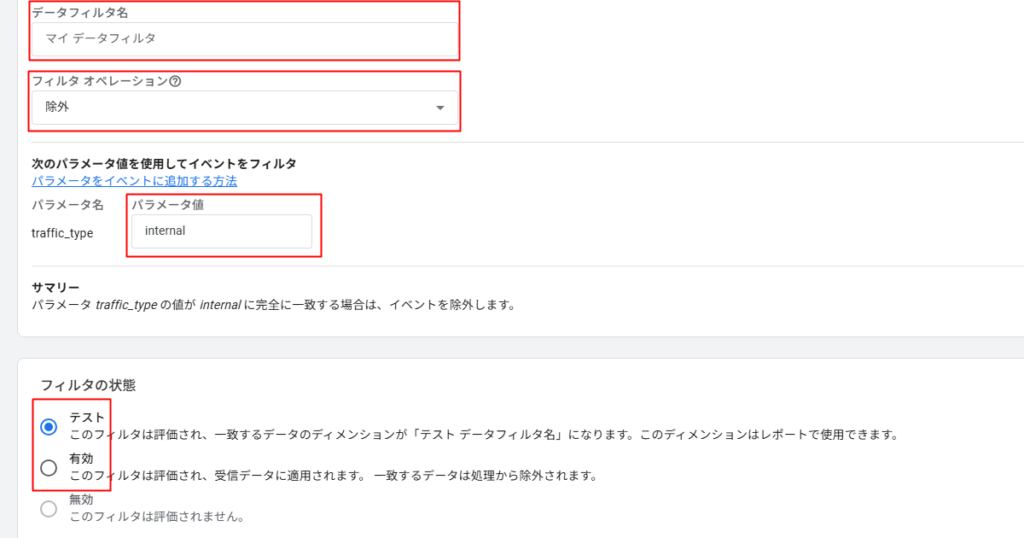This screenshot has width=1024, height=538.
Task: Click the 次のパラメータ値を使用してイベントをフィルタ heading
Action: tap(164, 163)
